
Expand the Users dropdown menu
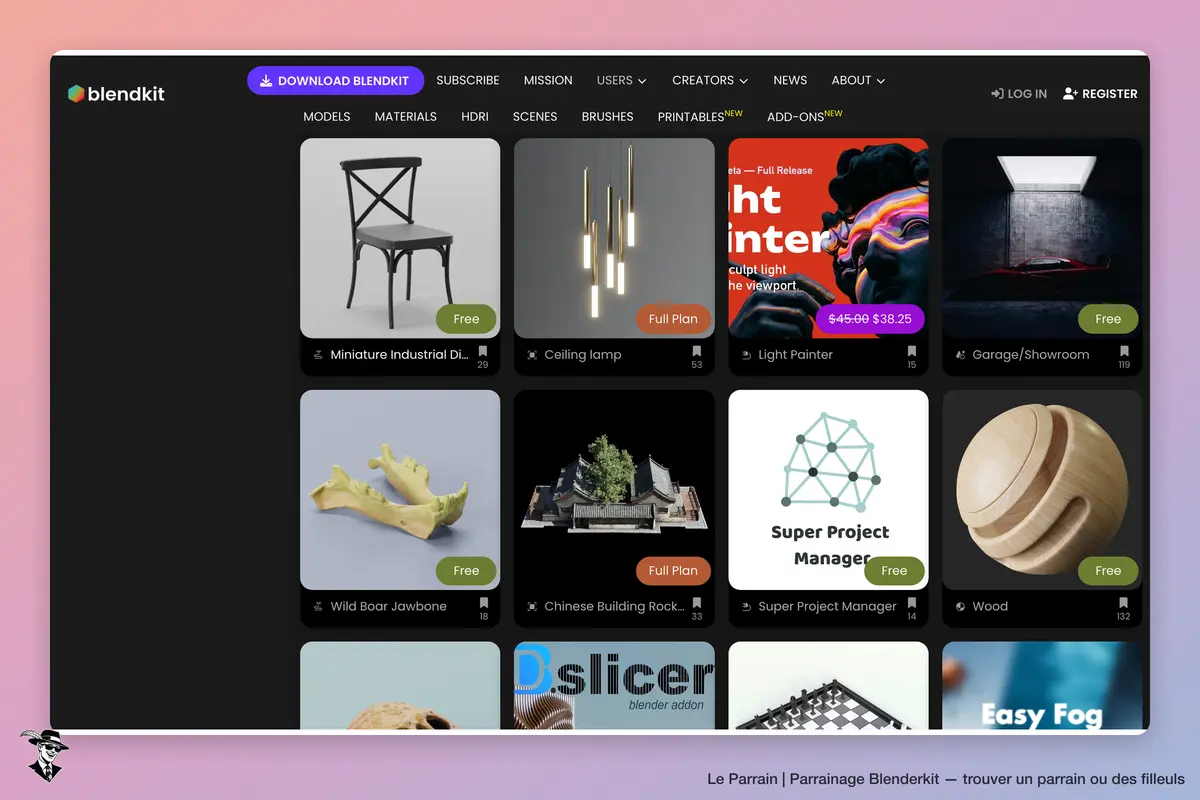pyautogui.click(x=621, y=80)
